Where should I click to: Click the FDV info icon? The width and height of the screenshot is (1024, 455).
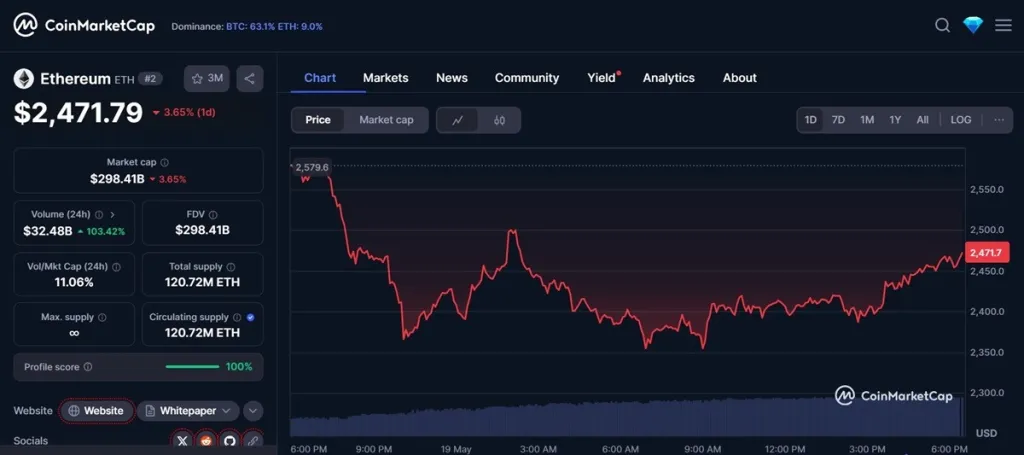click(213, 214)
